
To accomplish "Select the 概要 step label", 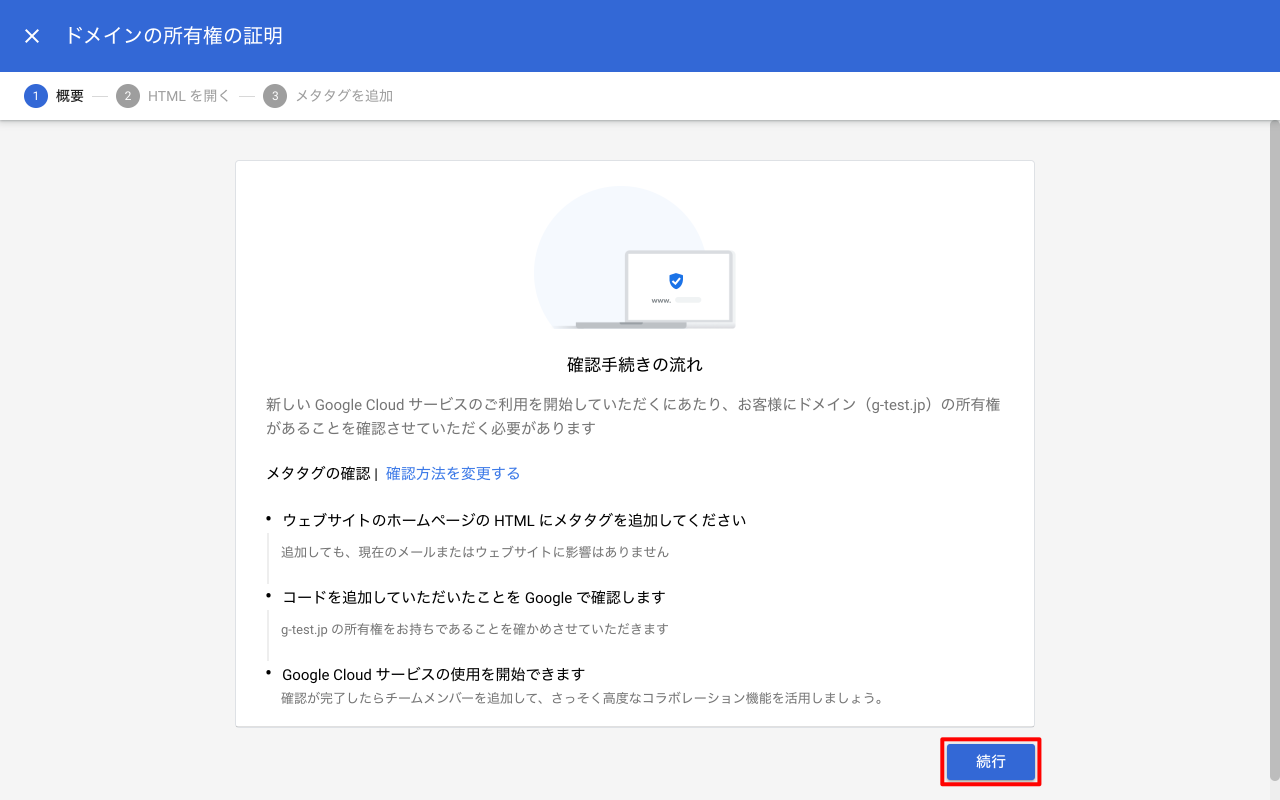I will coord(70,96).
